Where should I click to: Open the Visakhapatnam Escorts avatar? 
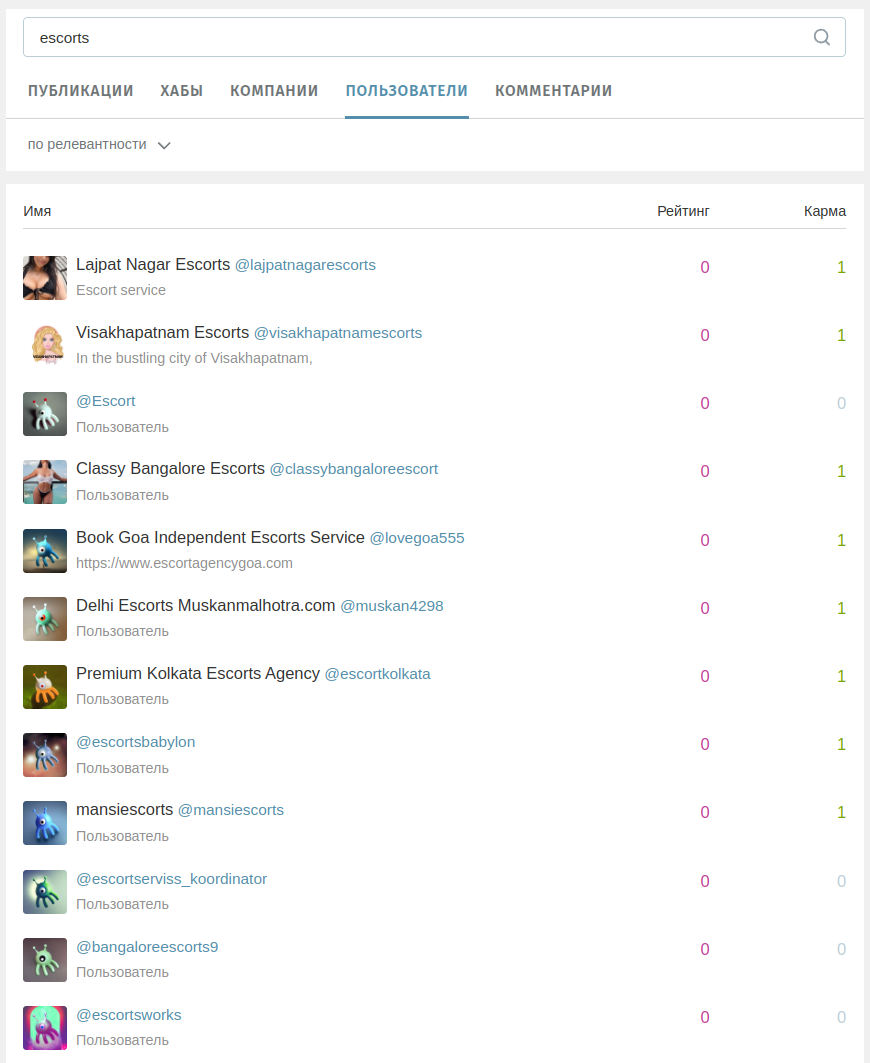[x=45, y=346]
